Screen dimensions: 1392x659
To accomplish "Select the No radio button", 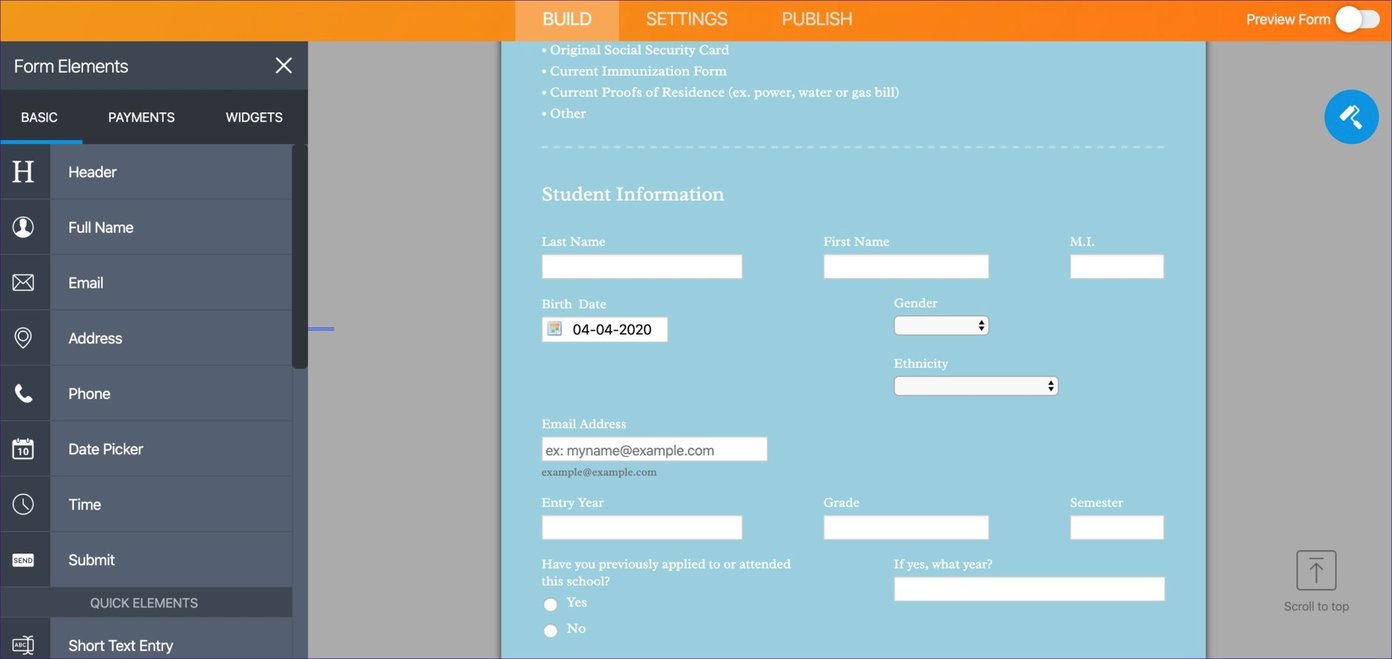I will tap(550, 630).
